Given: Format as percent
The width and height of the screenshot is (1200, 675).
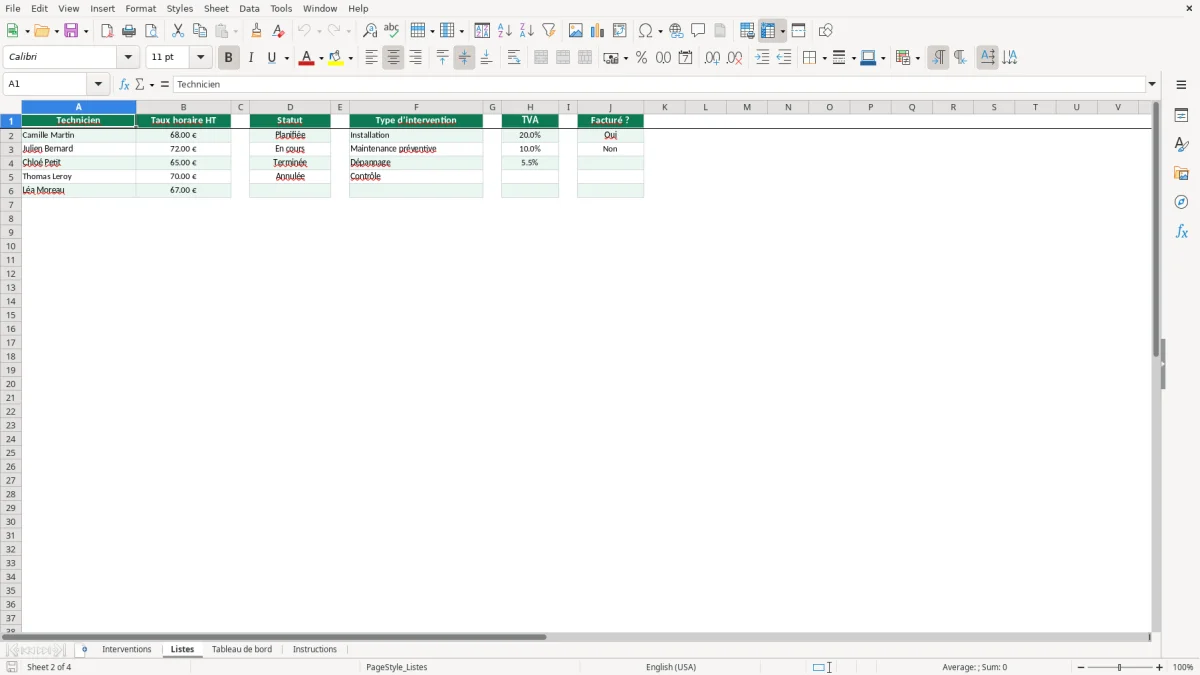Looking at the screenshot, I should [x=642, y=58].
